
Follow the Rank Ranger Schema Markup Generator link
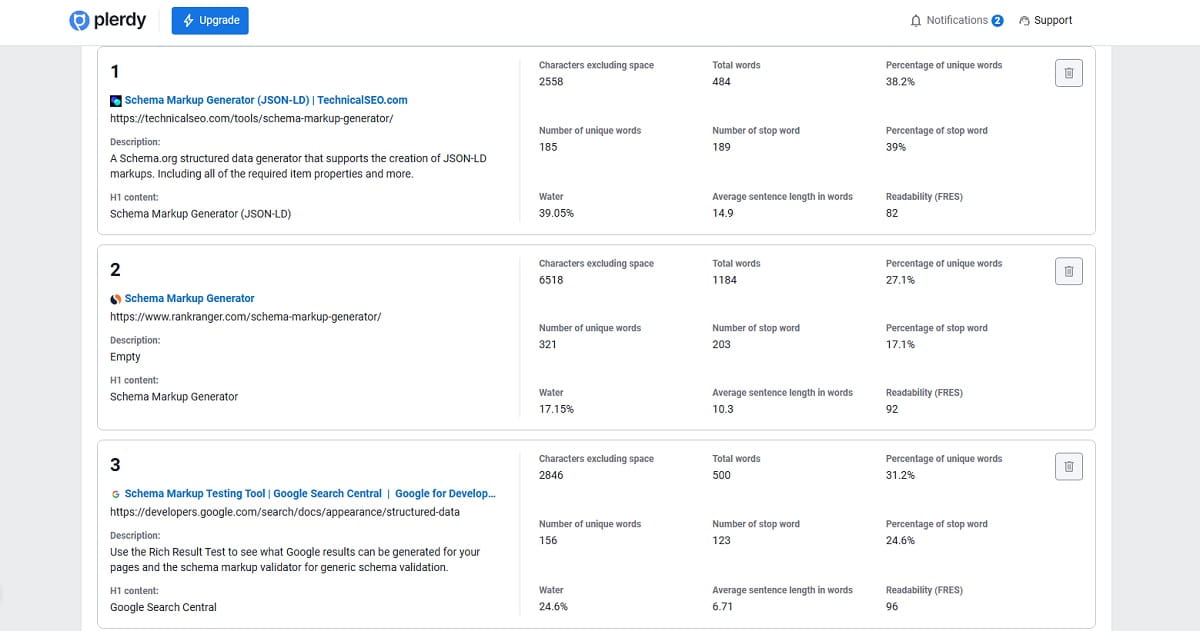tap(189, 297)
